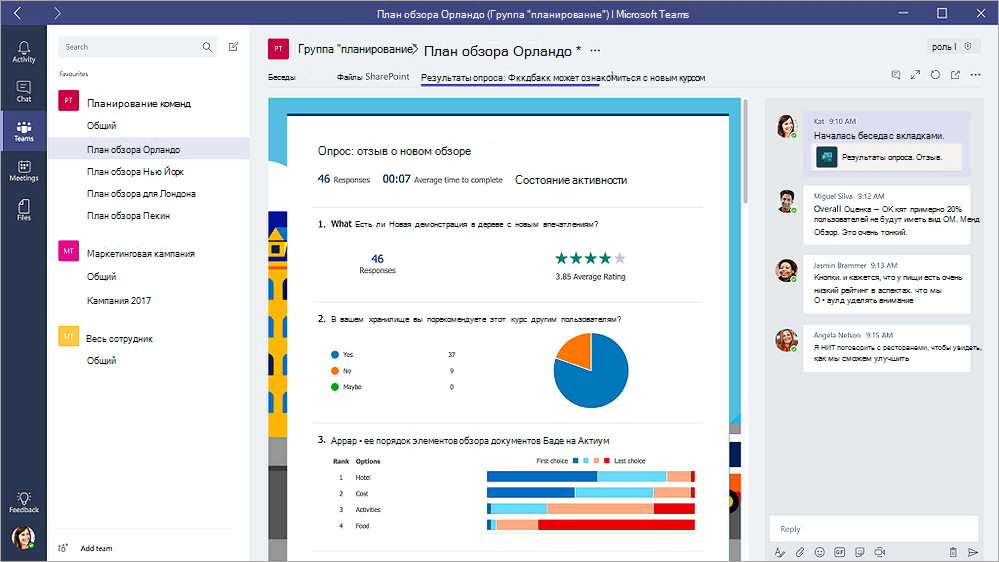Select the Результаты опроса tab
The image size is (999, 562).
[563, 78]
